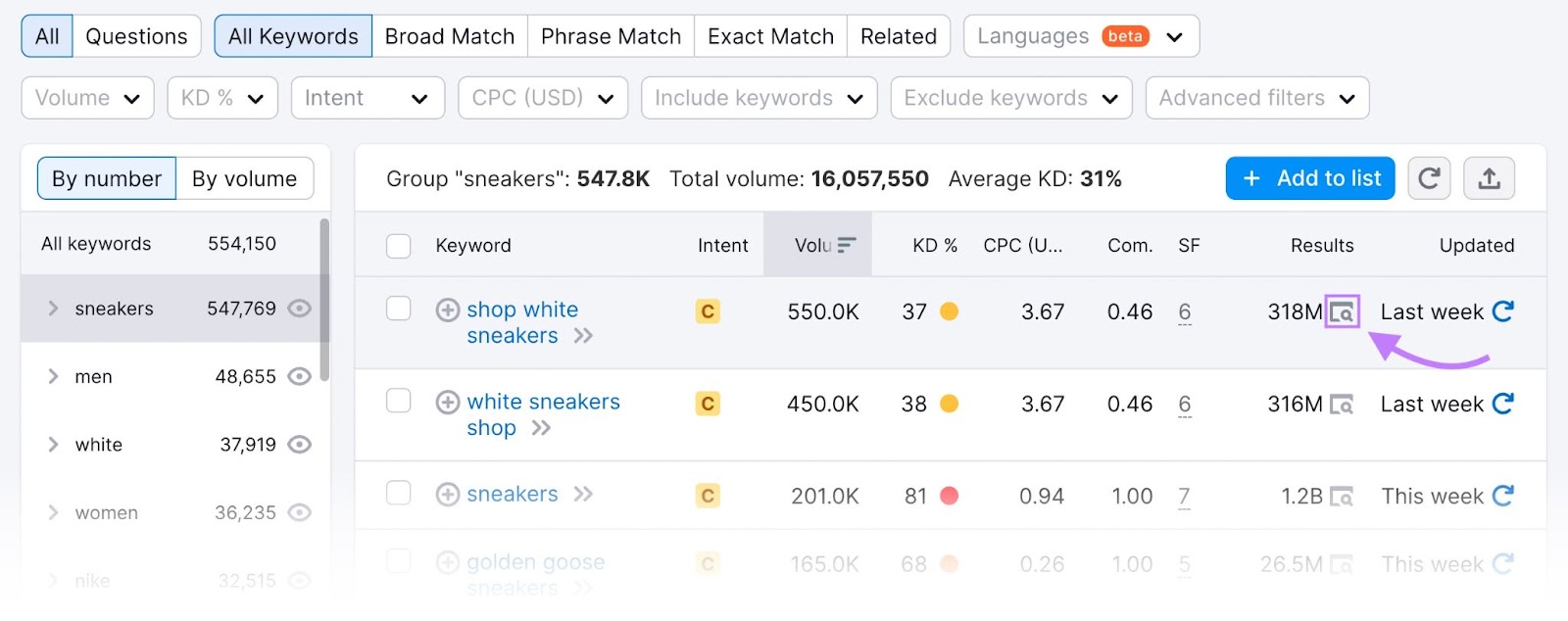
Task: Click the sort icon on the Volume column
Action: pyautogui.click(x=845, y=245)
